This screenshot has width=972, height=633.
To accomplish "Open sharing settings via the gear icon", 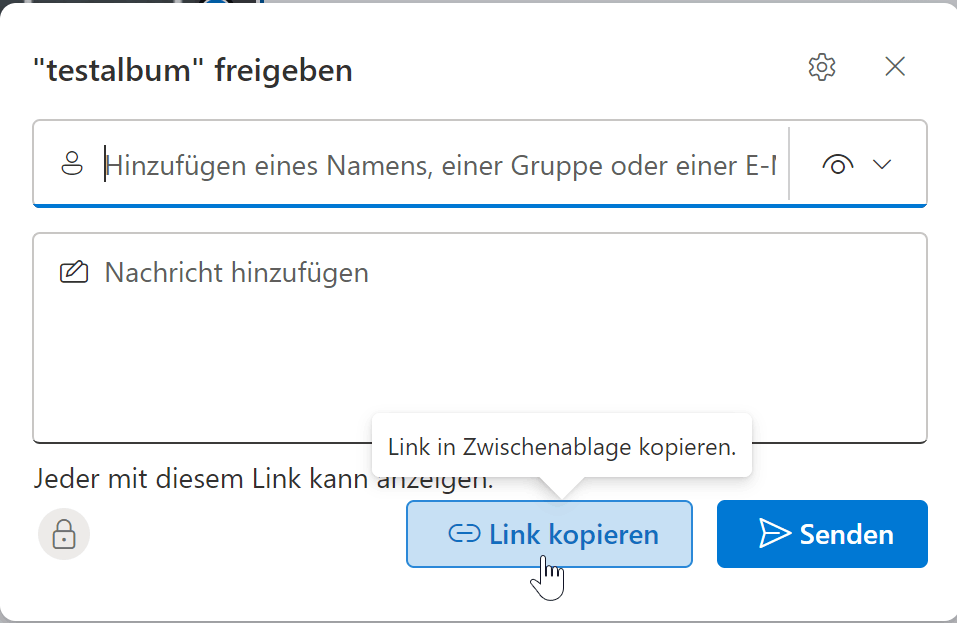I will point(821,68).
